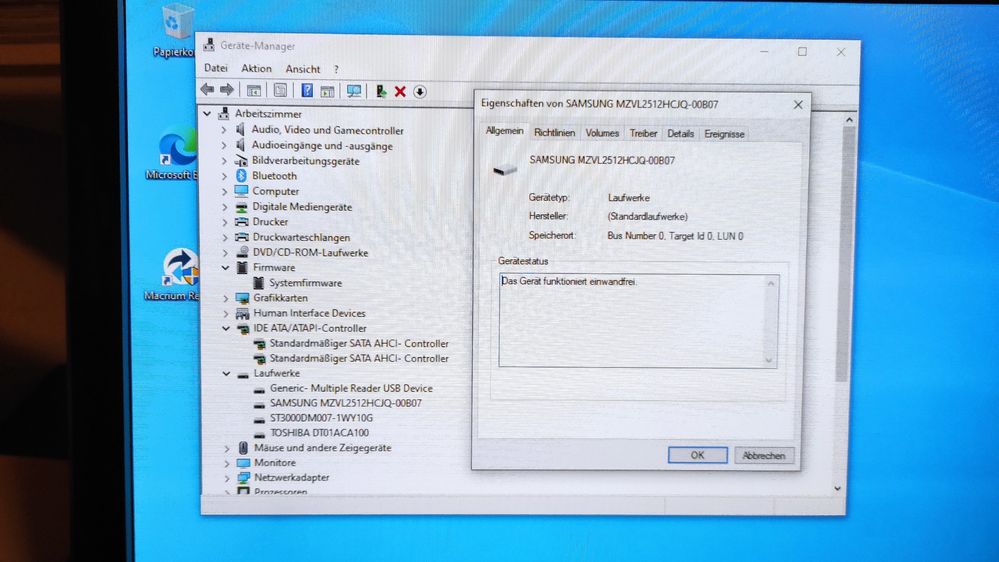
Task: Expand the Bluetooth category
Action: (x=224, y=176)
